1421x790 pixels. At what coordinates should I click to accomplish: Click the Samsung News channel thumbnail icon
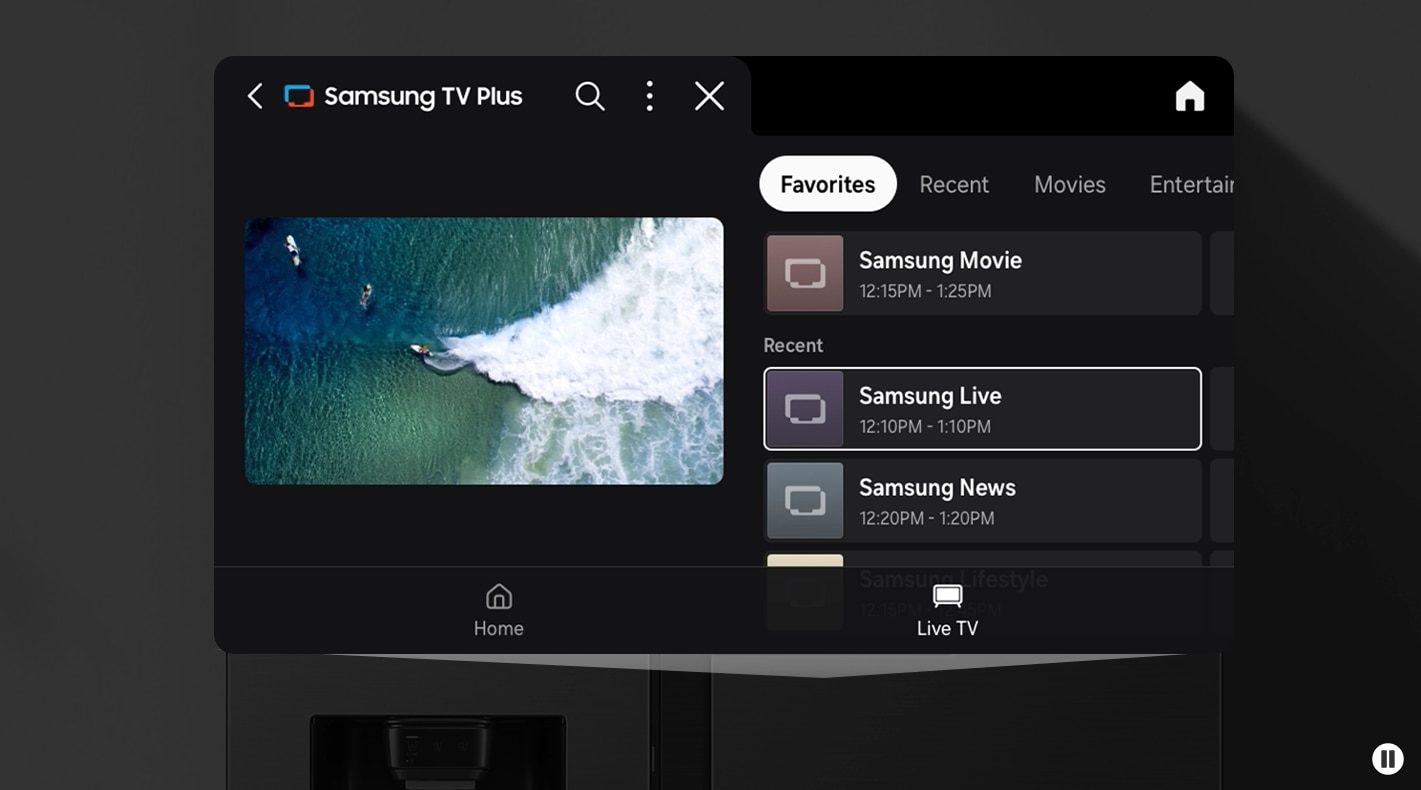pyautogui.click(x=805, y=501)
